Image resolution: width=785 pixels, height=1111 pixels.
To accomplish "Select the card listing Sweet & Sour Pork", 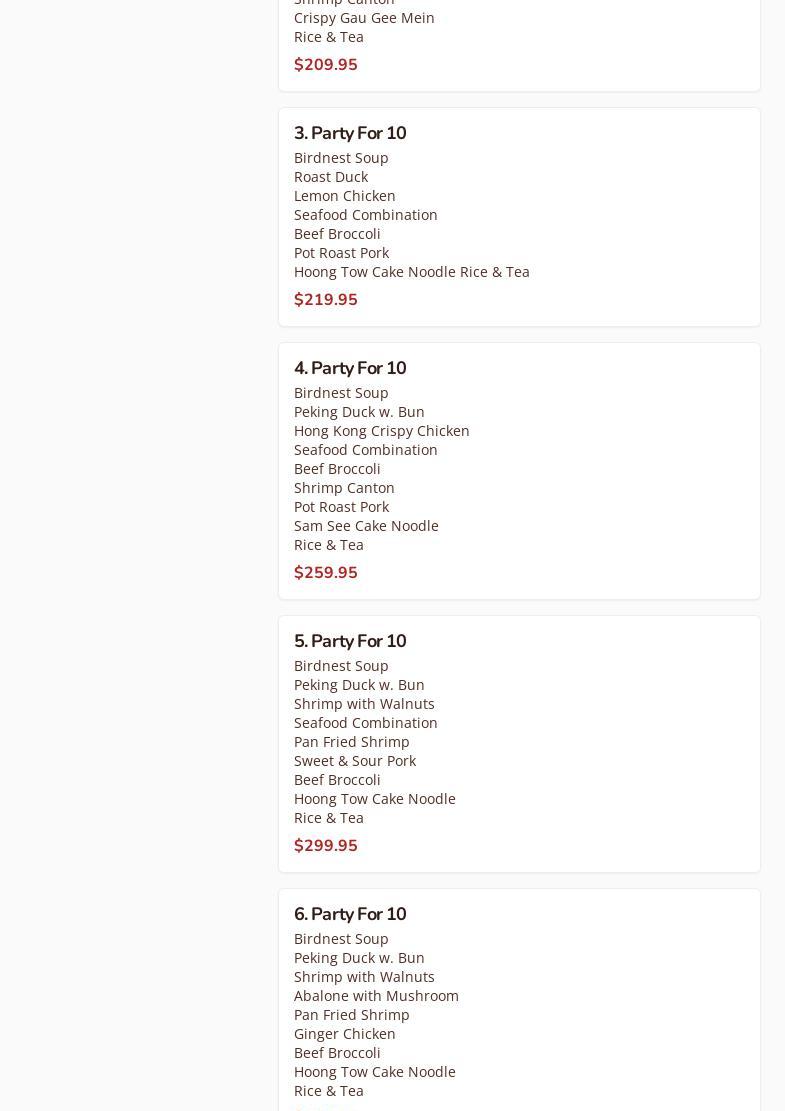I will tap(519, 744).
